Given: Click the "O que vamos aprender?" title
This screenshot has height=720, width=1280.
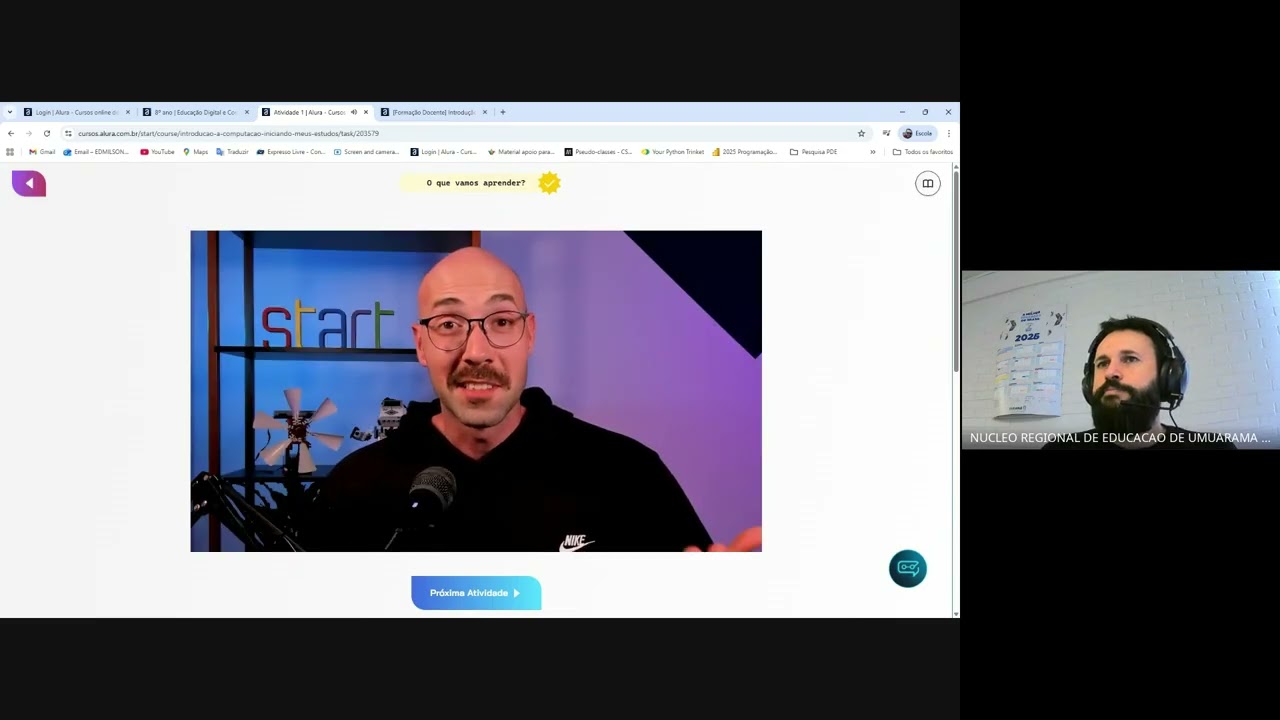Looking at the screenshot, I should coord(476,183).
